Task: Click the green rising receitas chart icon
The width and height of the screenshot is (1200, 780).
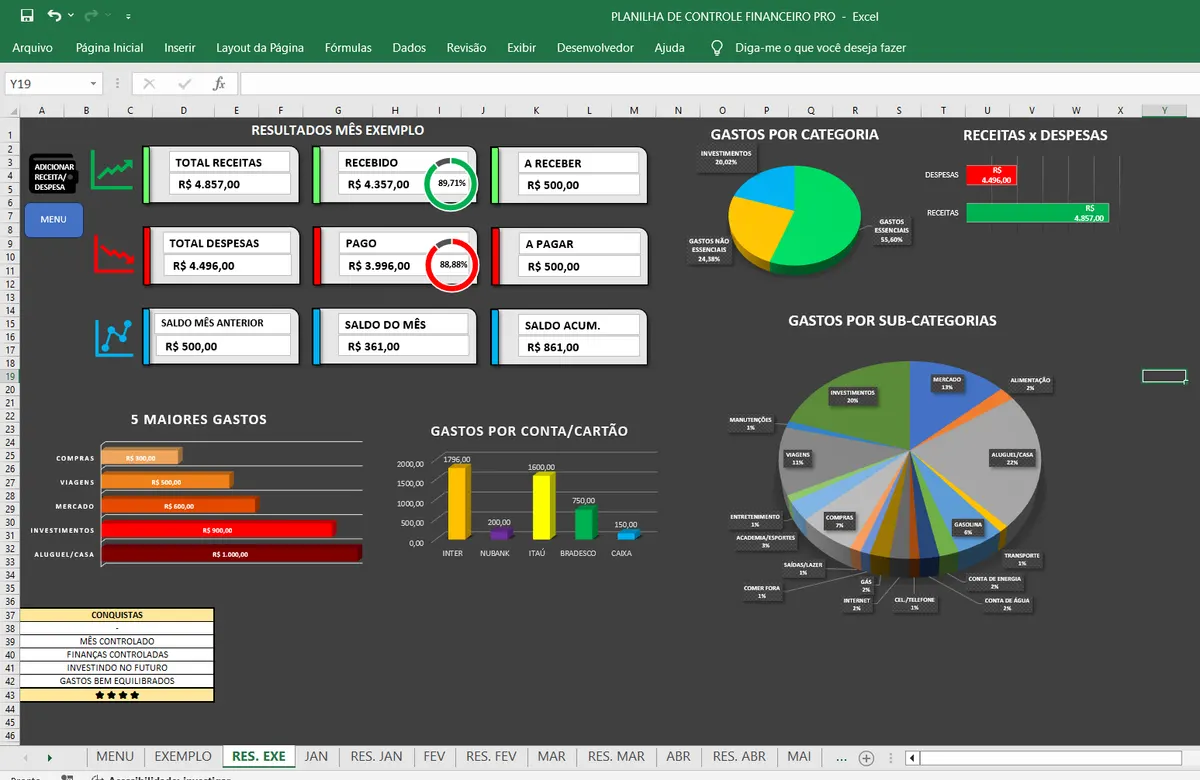Action: pos(112,169)
